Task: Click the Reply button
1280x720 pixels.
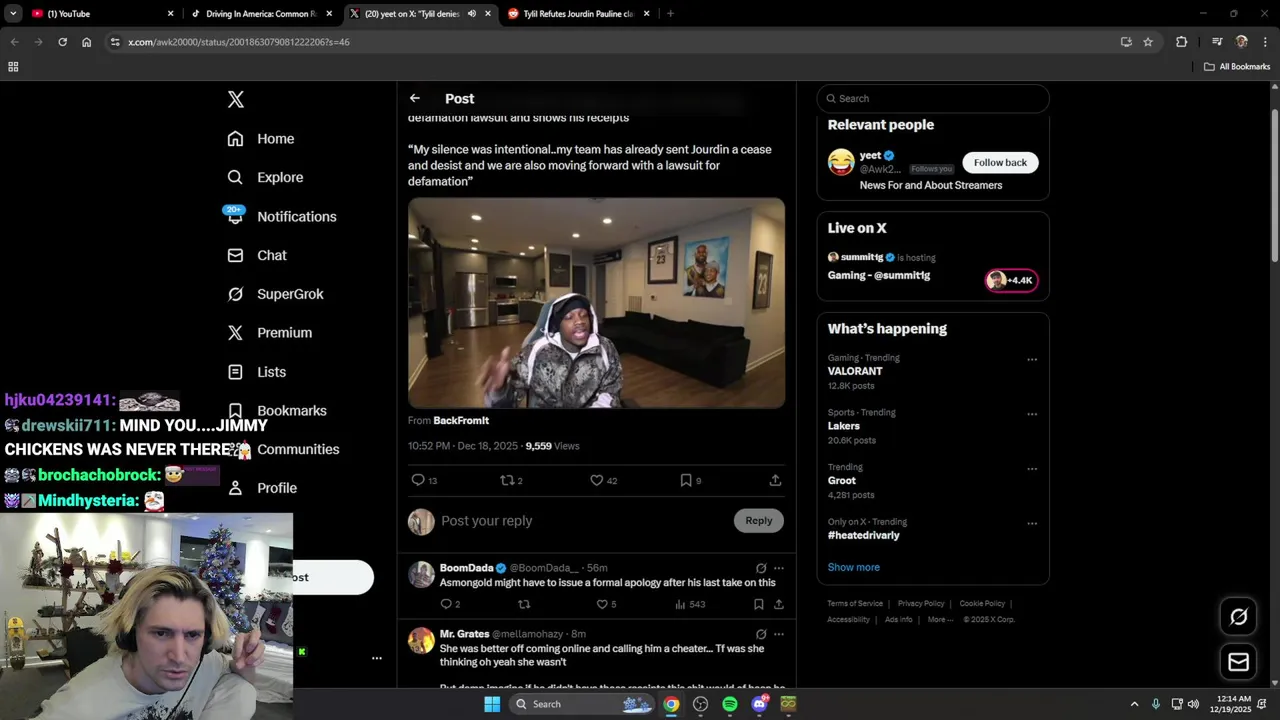Action: 759,520
